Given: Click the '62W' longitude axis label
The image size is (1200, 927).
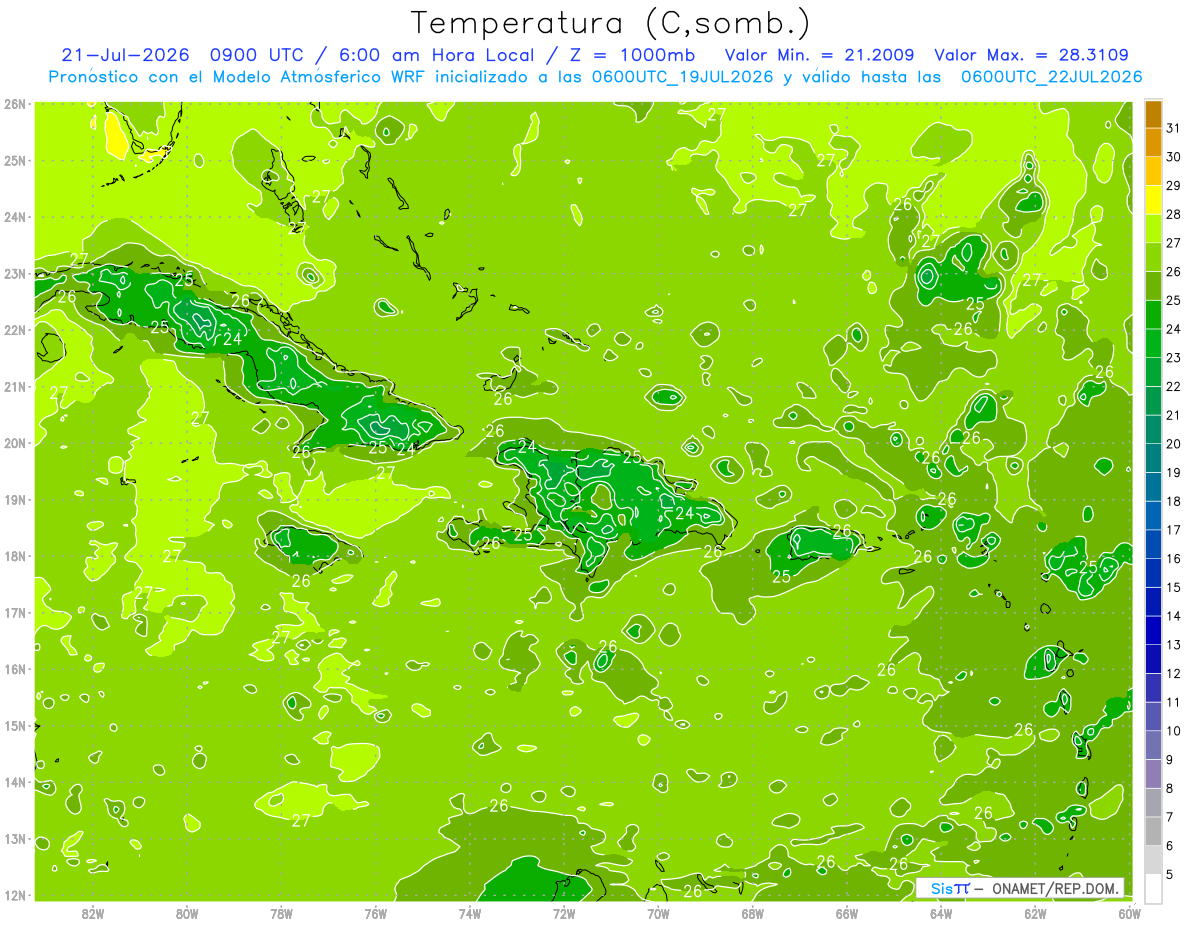Looking at the screenshot, I should (1035, 914).
